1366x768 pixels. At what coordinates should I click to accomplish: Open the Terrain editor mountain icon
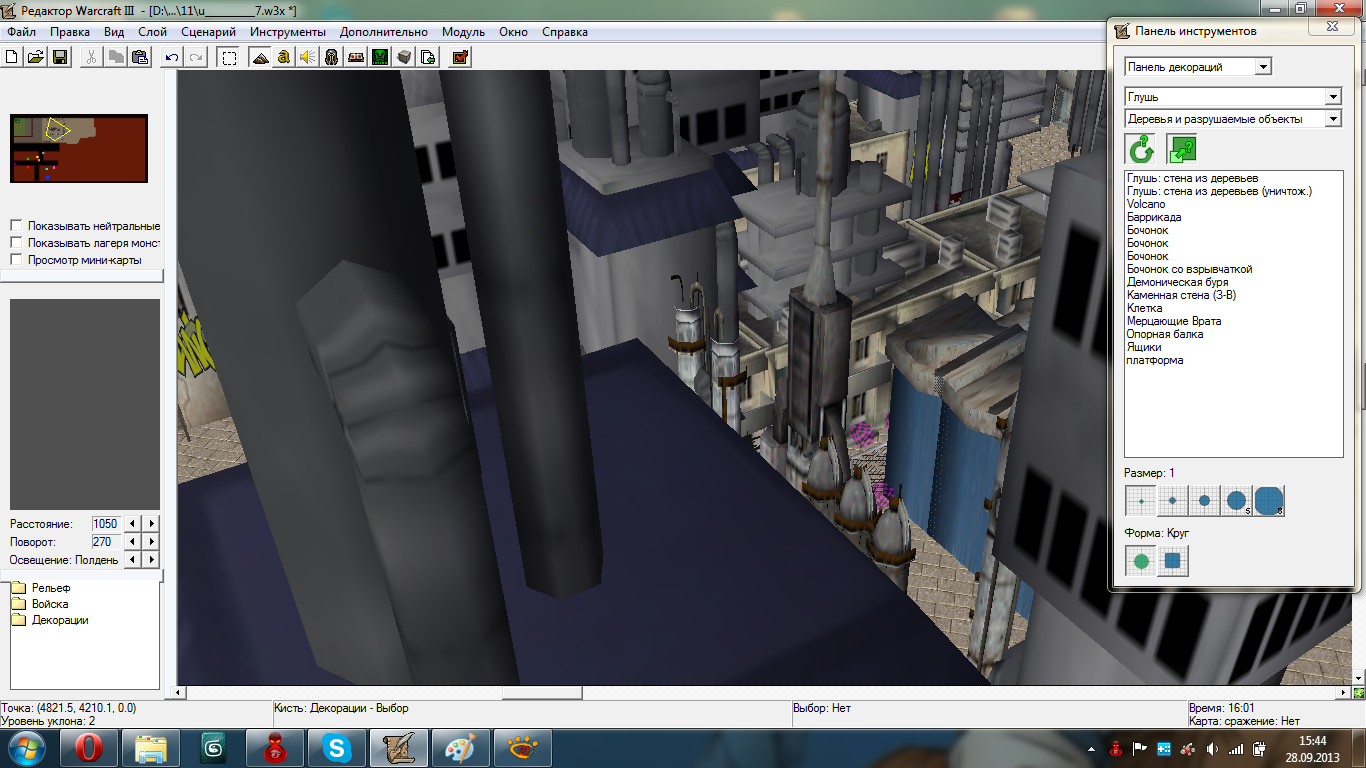click(x=260, y=57)
